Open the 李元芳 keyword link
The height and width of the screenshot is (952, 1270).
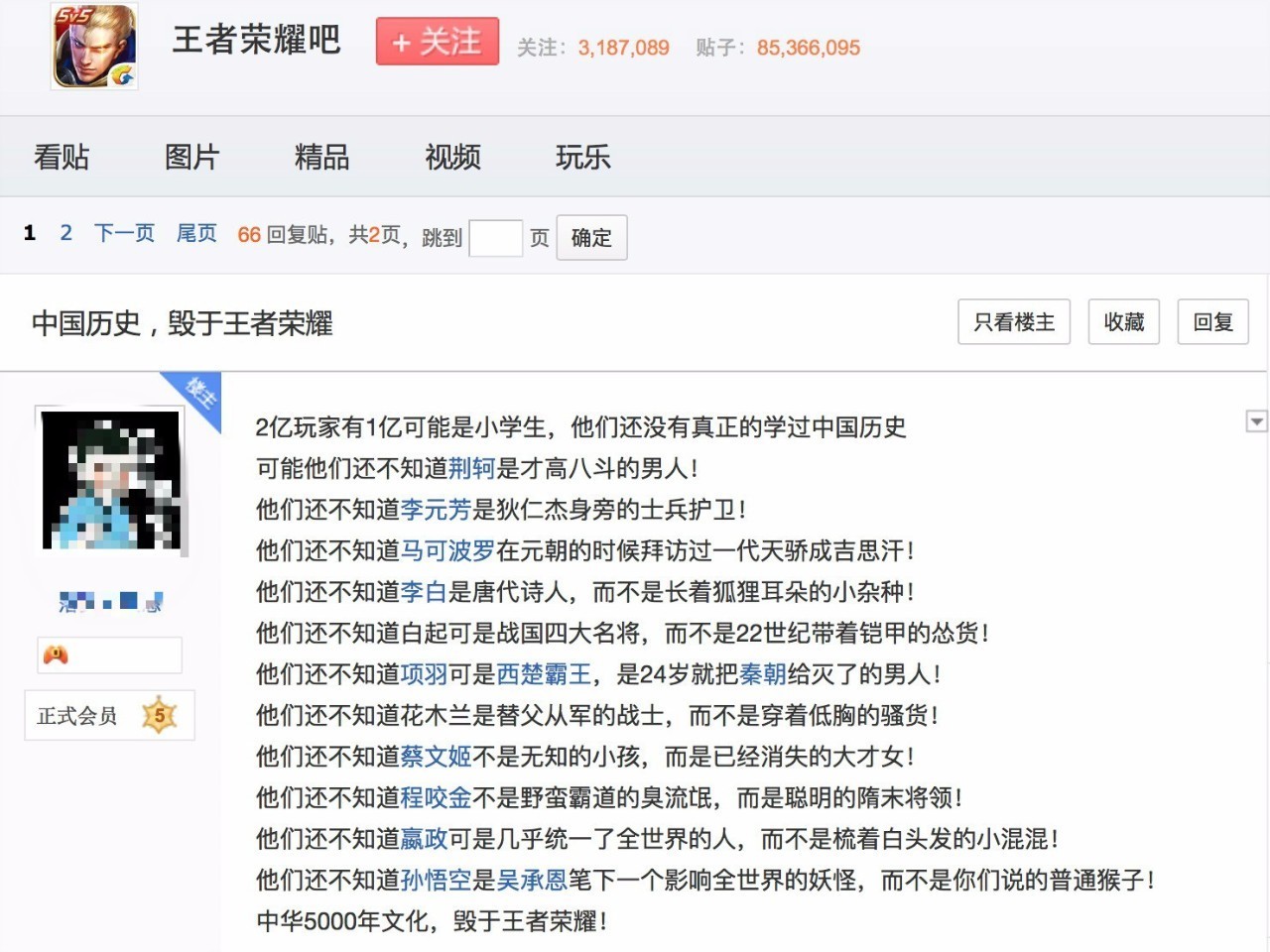coord(437,510)
